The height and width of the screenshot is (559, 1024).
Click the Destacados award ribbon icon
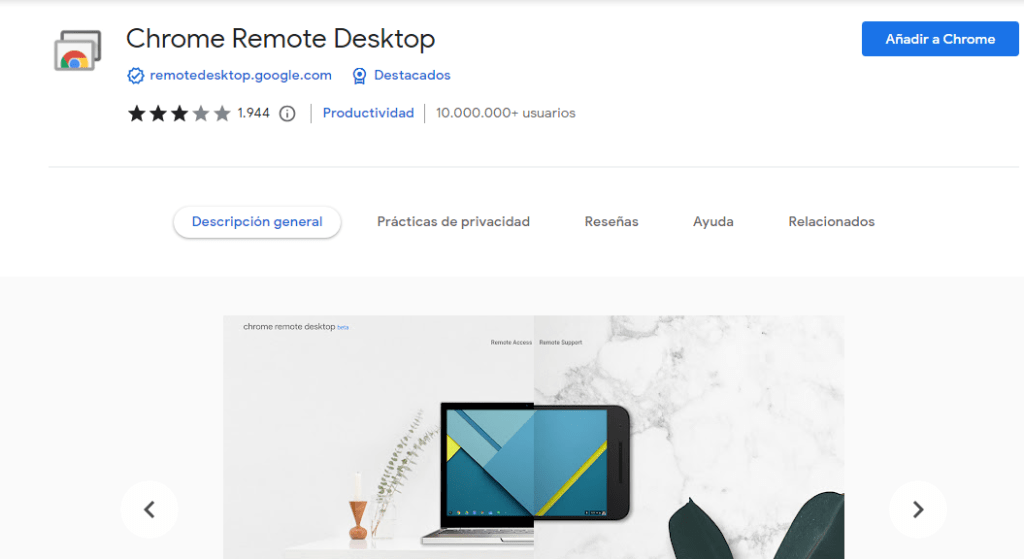point(360,76)
